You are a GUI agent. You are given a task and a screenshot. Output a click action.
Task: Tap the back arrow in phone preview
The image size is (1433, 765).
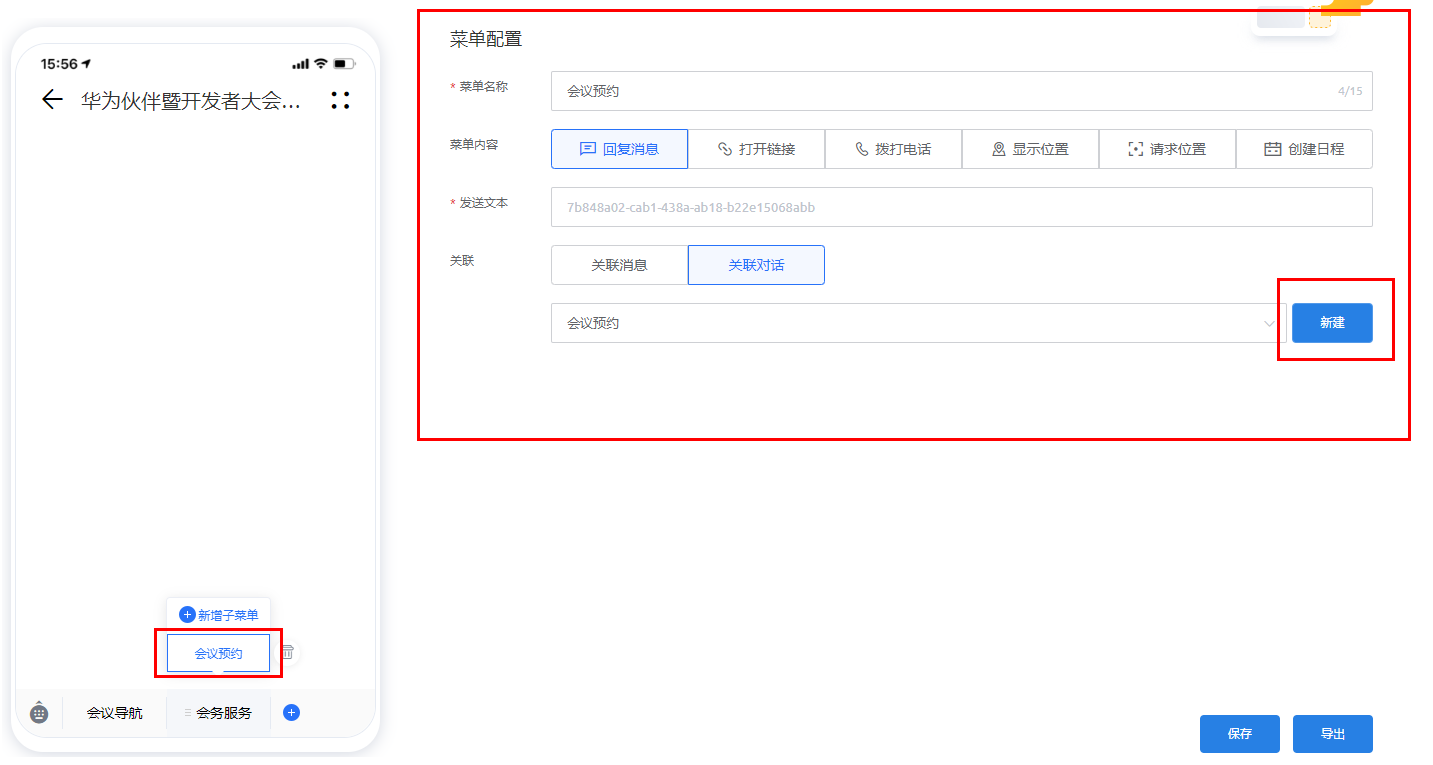tap(52, 100)
